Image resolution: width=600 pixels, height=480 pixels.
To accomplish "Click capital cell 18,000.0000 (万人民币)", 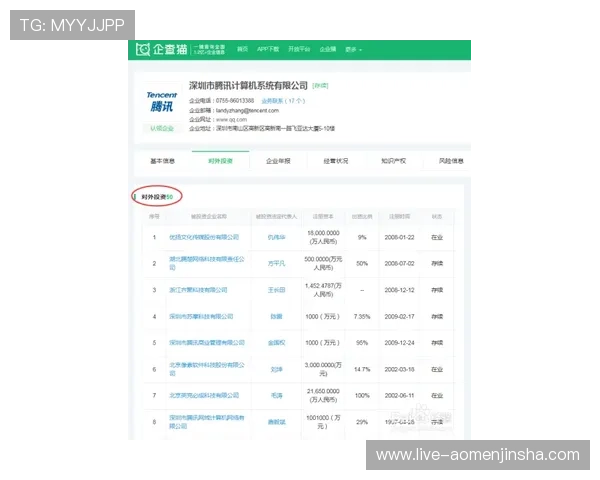I will click(x=323, y=237).
